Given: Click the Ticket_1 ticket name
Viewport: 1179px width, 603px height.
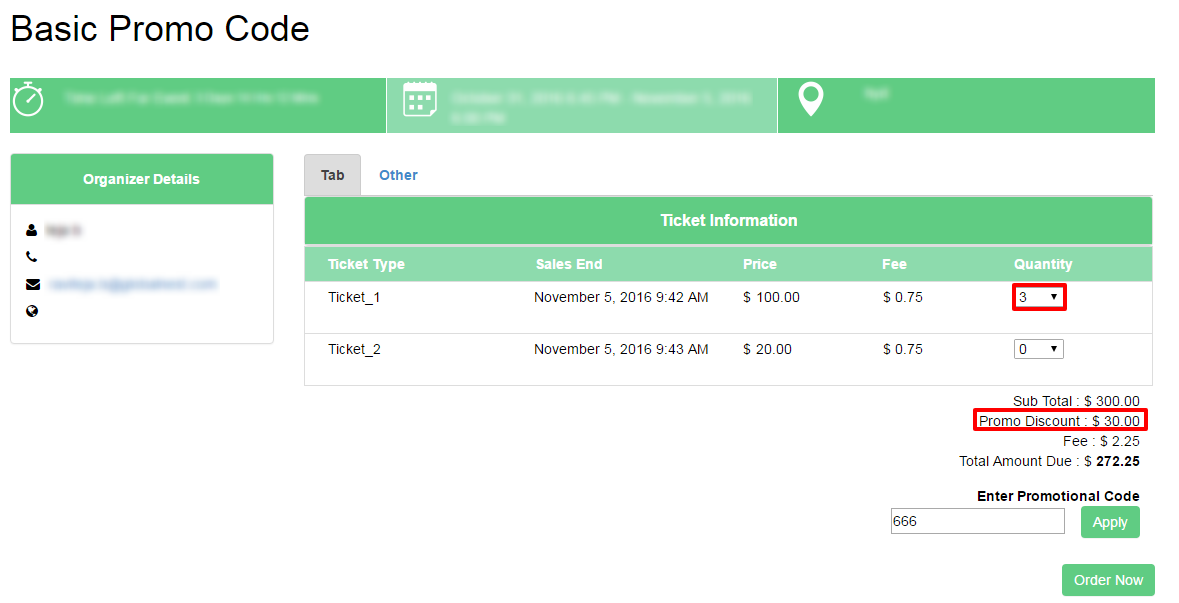Looking at the screenshot, I should click(x=354, y=298).
